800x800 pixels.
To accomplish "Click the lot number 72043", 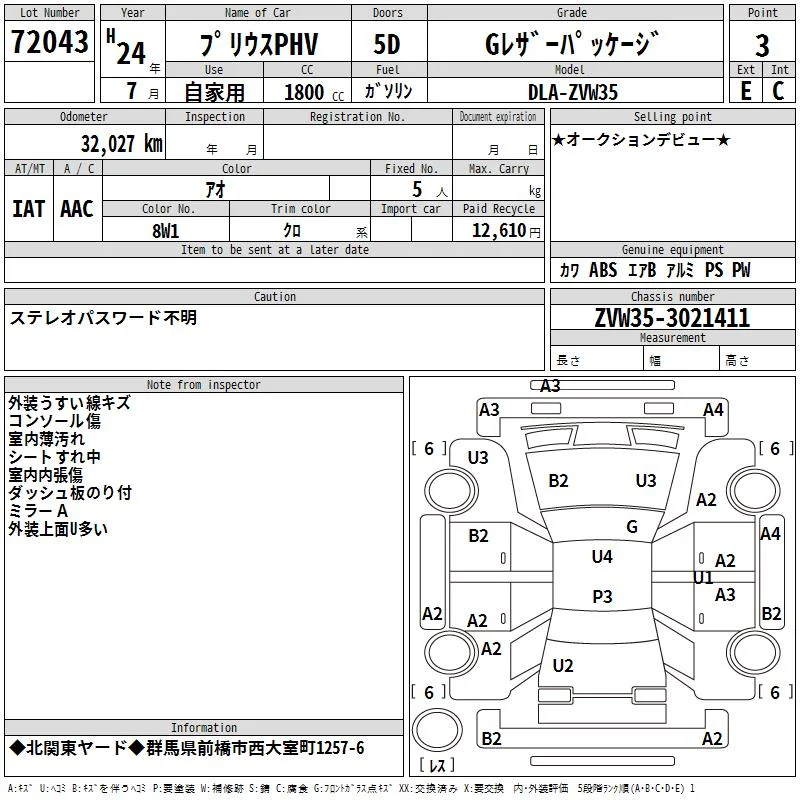I will coord(50,42).
